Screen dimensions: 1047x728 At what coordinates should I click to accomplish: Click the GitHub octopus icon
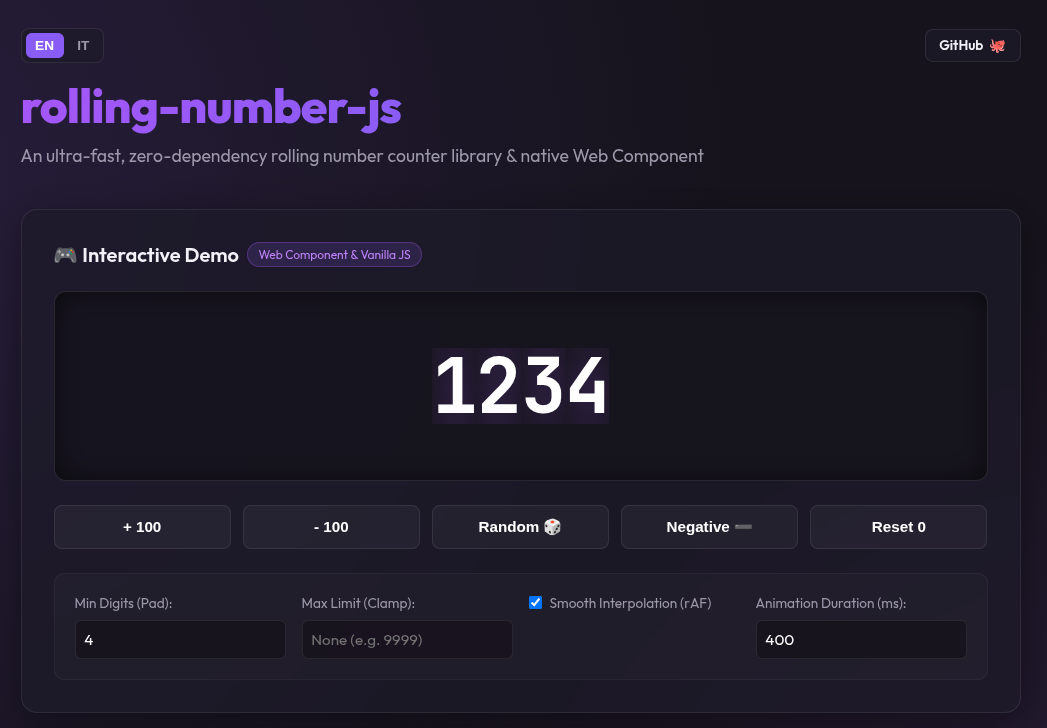pyautogui.click(x=998, y=45)
